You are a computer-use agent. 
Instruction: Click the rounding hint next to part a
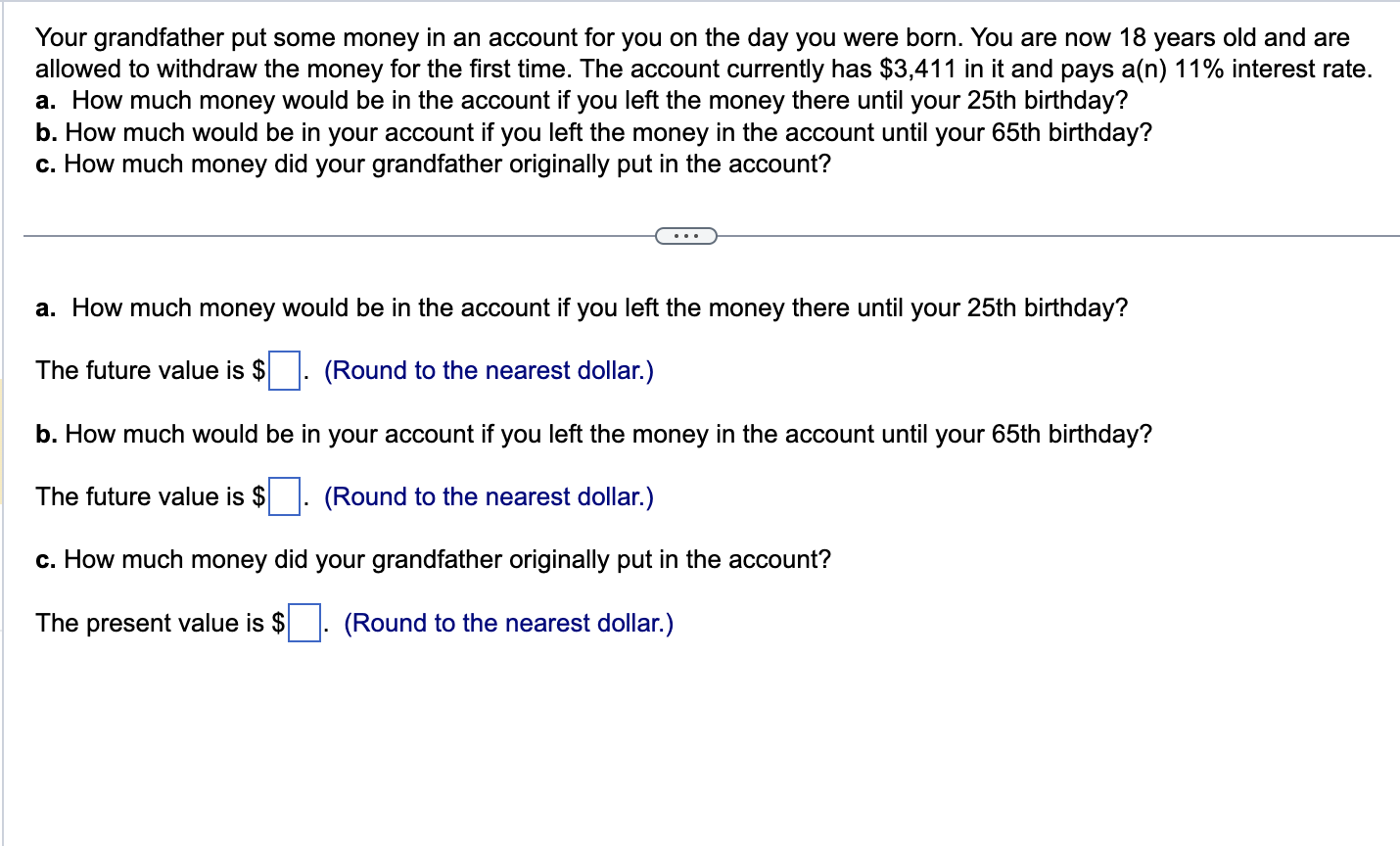(x=488, y=370)
